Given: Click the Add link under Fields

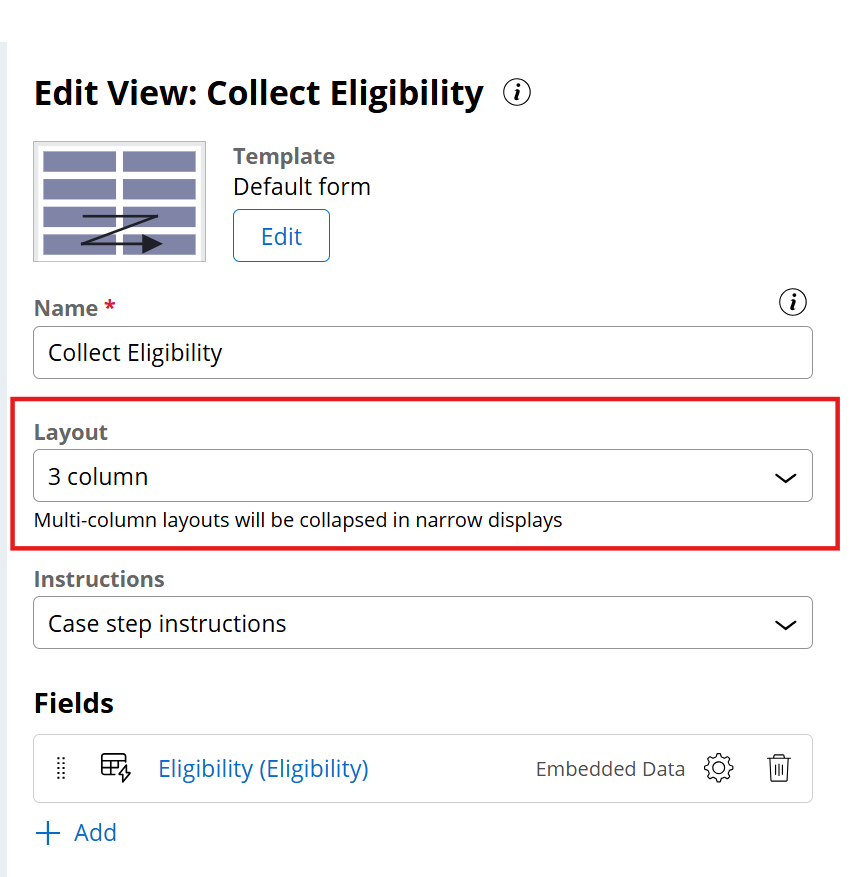Looking at the screenshot, I should click(95, 833).
